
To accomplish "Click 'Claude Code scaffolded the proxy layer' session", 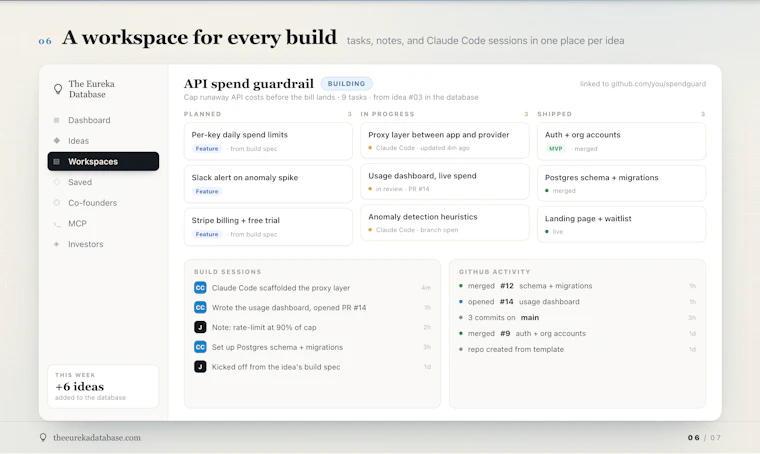I will pyautogui.click(x=312, y=288).
